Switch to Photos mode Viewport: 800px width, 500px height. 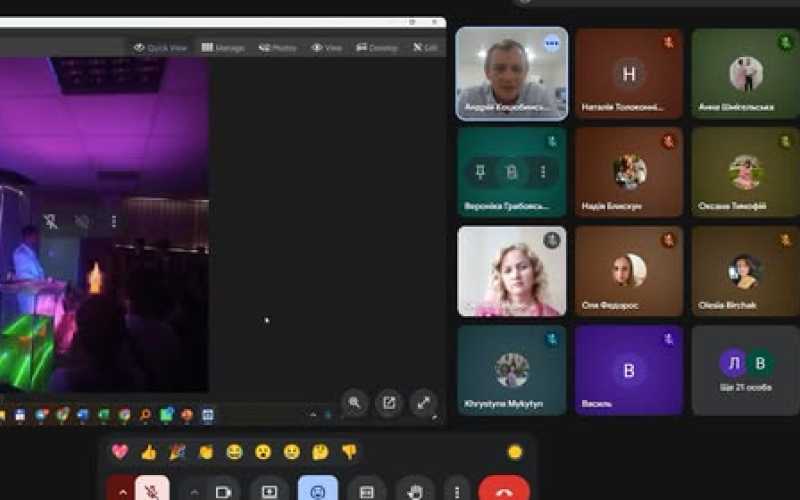pos(278,47)
